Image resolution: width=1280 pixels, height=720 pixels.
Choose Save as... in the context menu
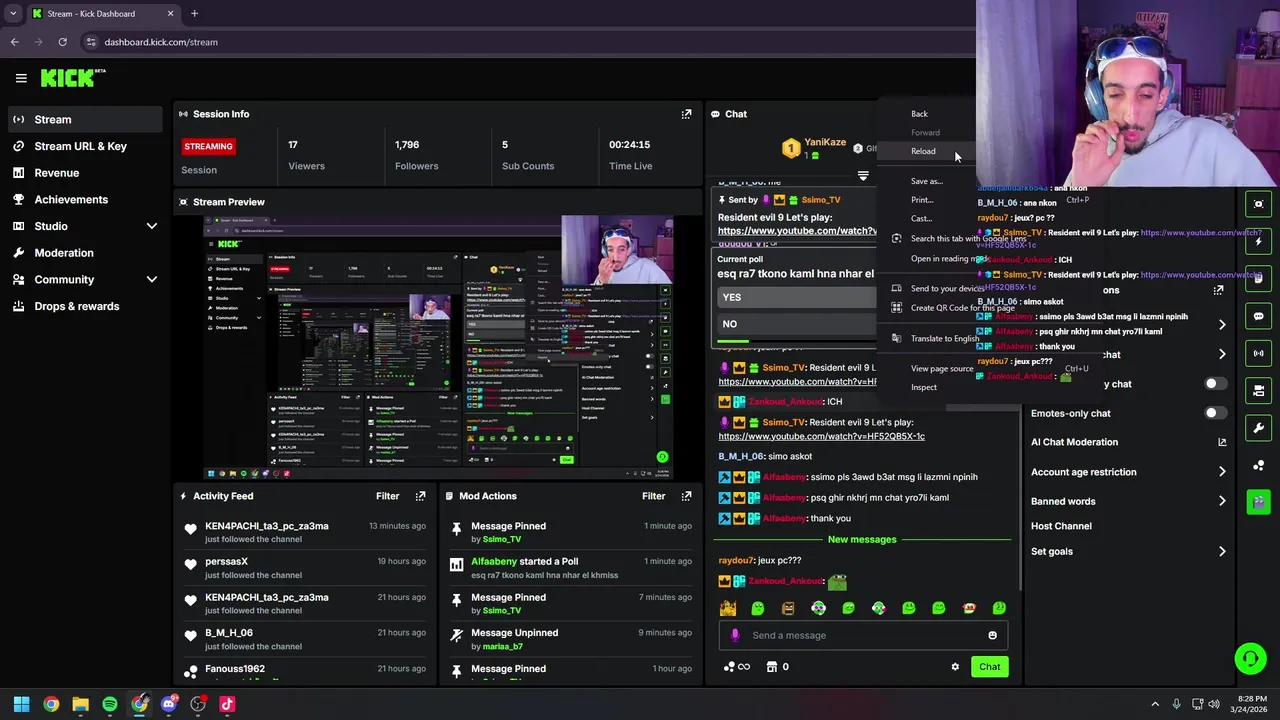927,182
